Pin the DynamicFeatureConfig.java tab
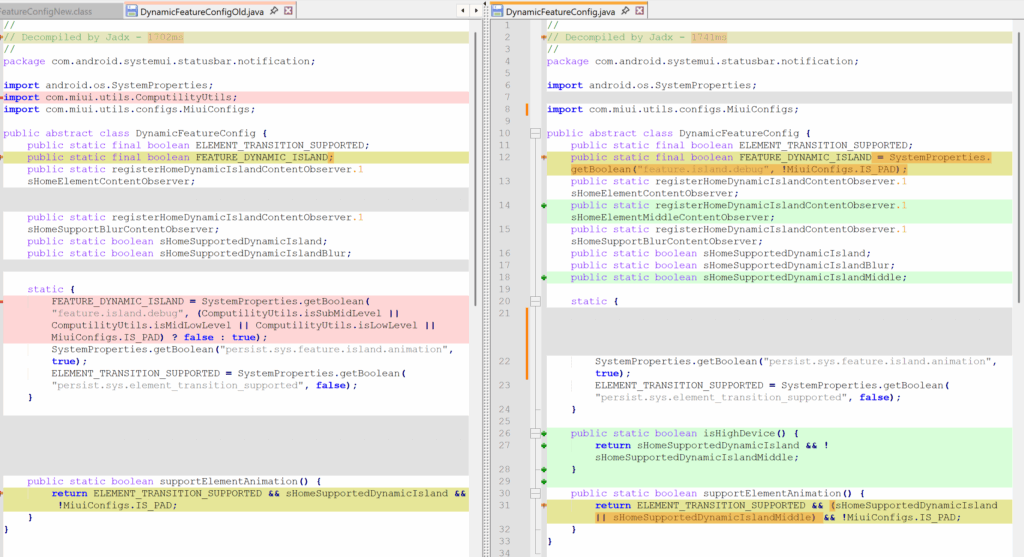Image resolution: width=1024 pixels, height=557 pixels. (624, 10)
